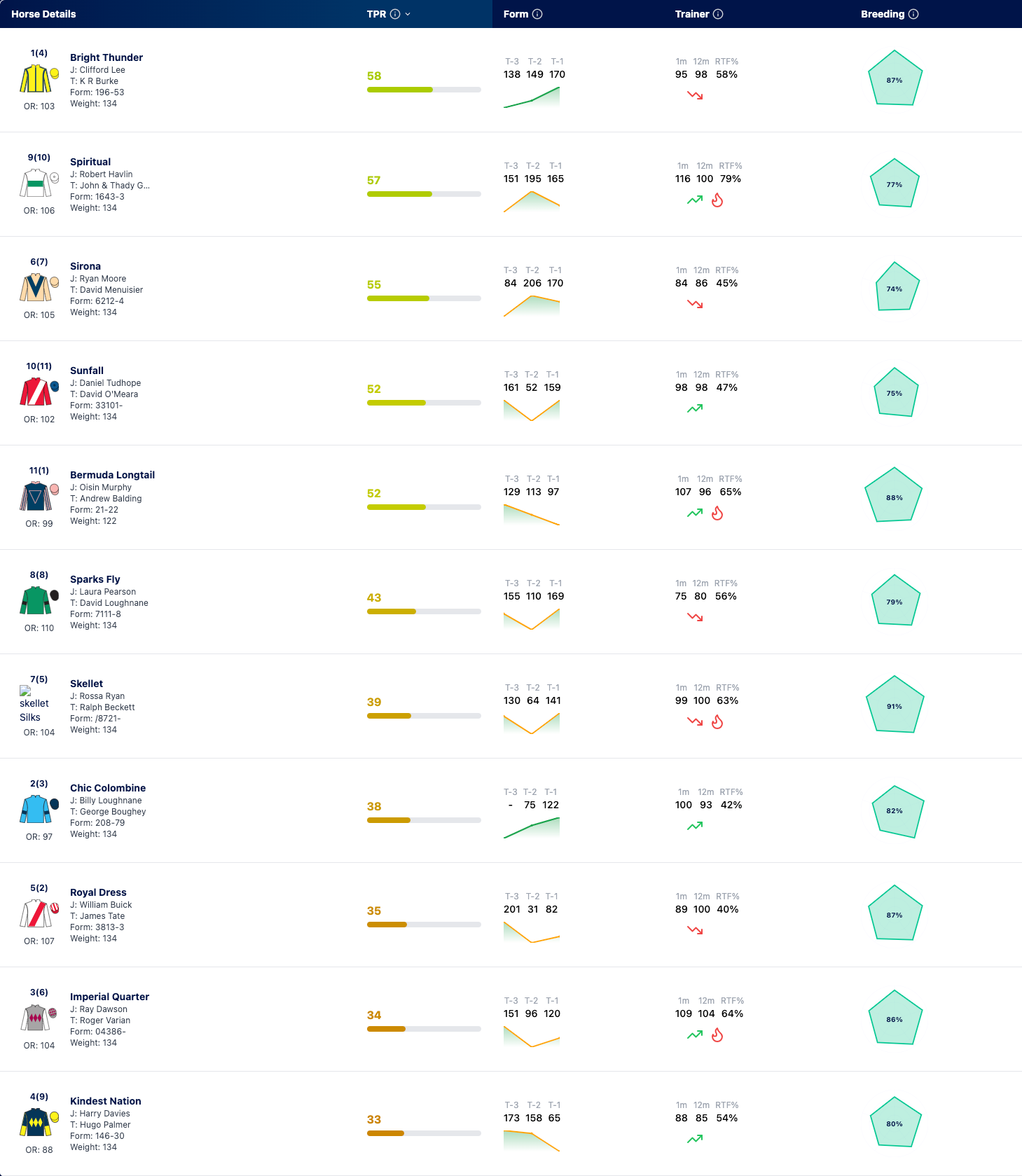This screenshot has width=1022, height=1176.
Task: Click Royal Dress TPR 35 bar
Action: tap(424, 925)
